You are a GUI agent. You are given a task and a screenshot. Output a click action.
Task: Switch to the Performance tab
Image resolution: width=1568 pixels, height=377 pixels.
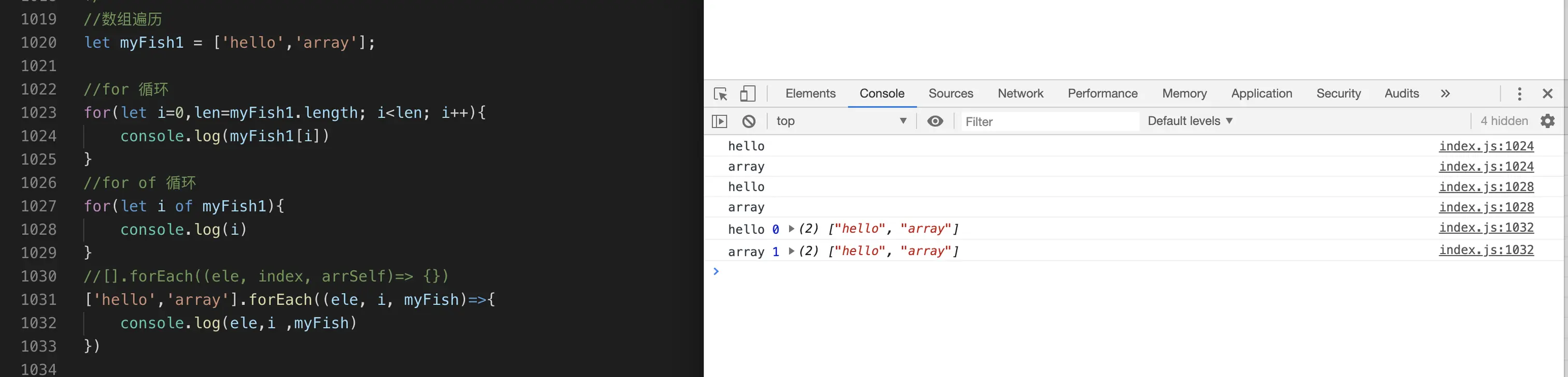pyautogui.click(x=1102, y=94)
